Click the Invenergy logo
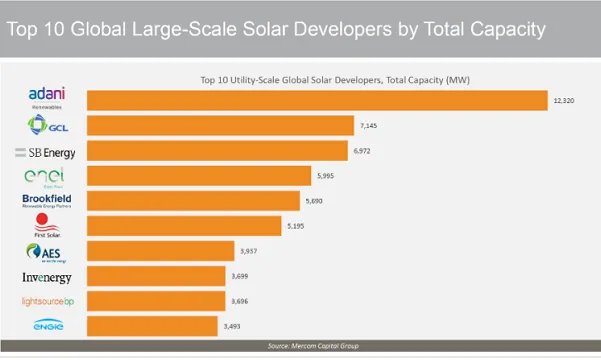 (47, 277)
